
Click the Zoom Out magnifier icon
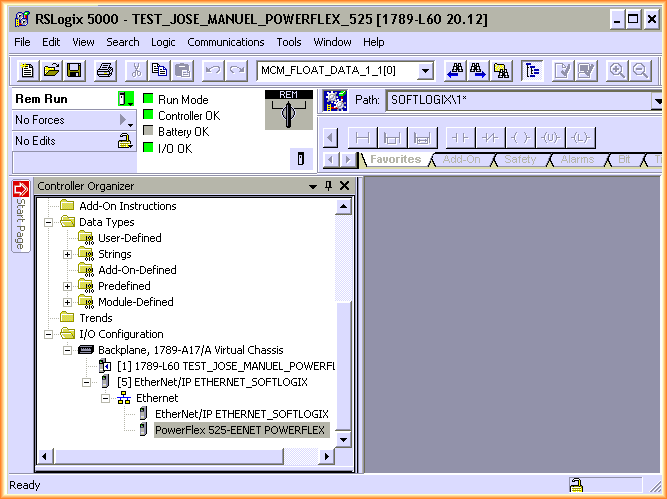(x=640, y=70)
